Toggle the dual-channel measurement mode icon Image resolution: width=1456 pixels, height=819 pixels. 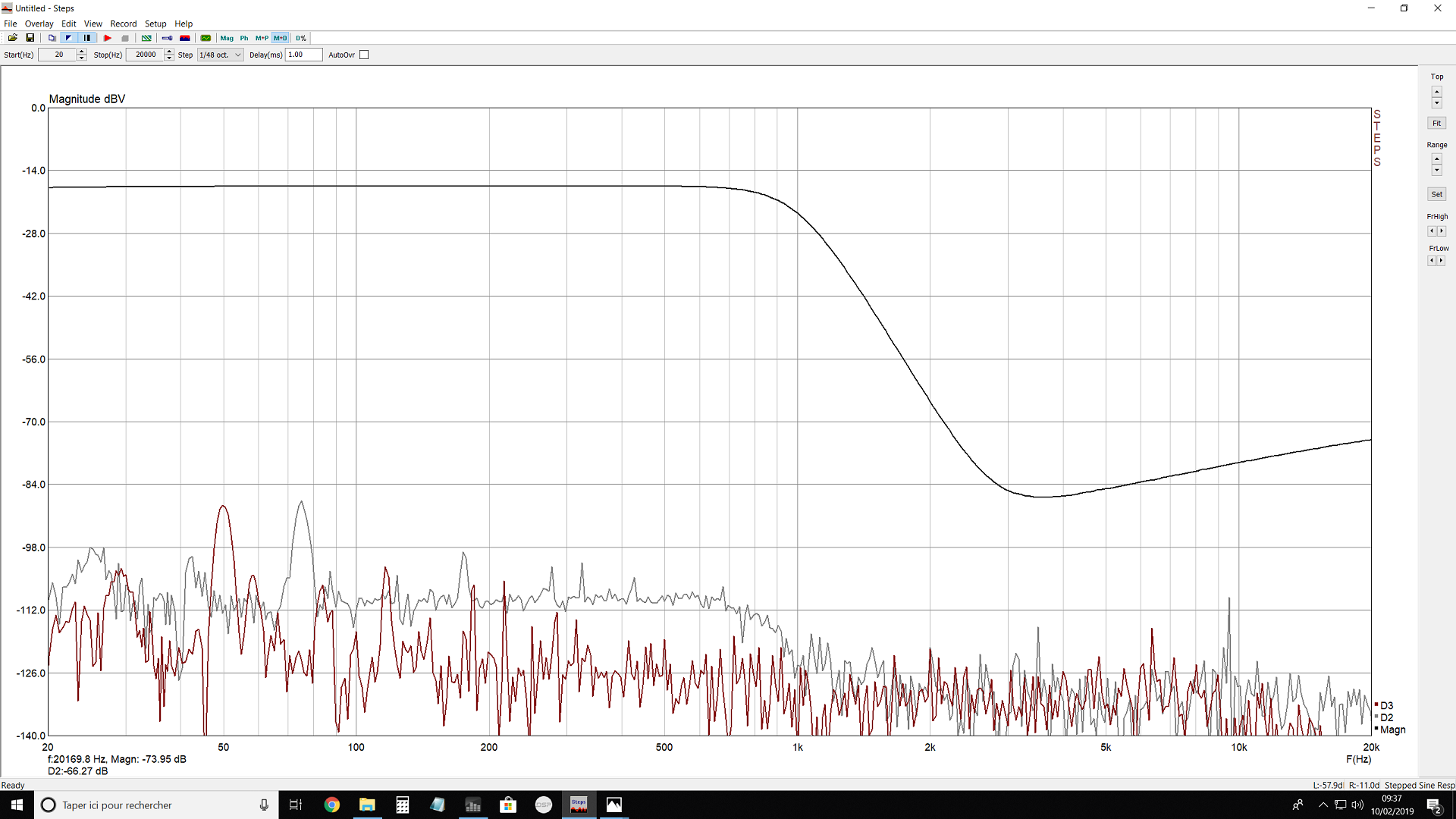87,38
